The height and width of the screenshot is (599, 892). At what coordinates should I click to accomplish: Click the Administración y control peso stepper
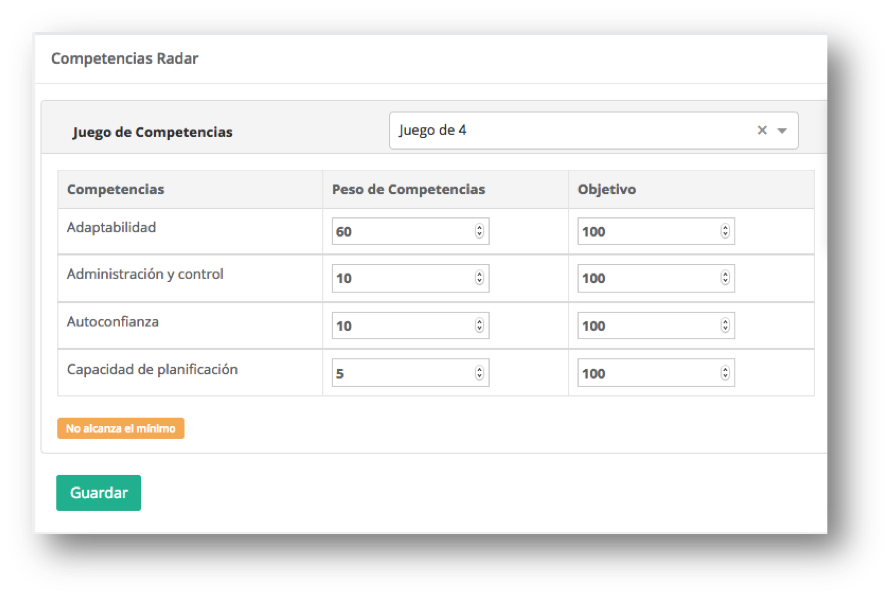(480, 278)
